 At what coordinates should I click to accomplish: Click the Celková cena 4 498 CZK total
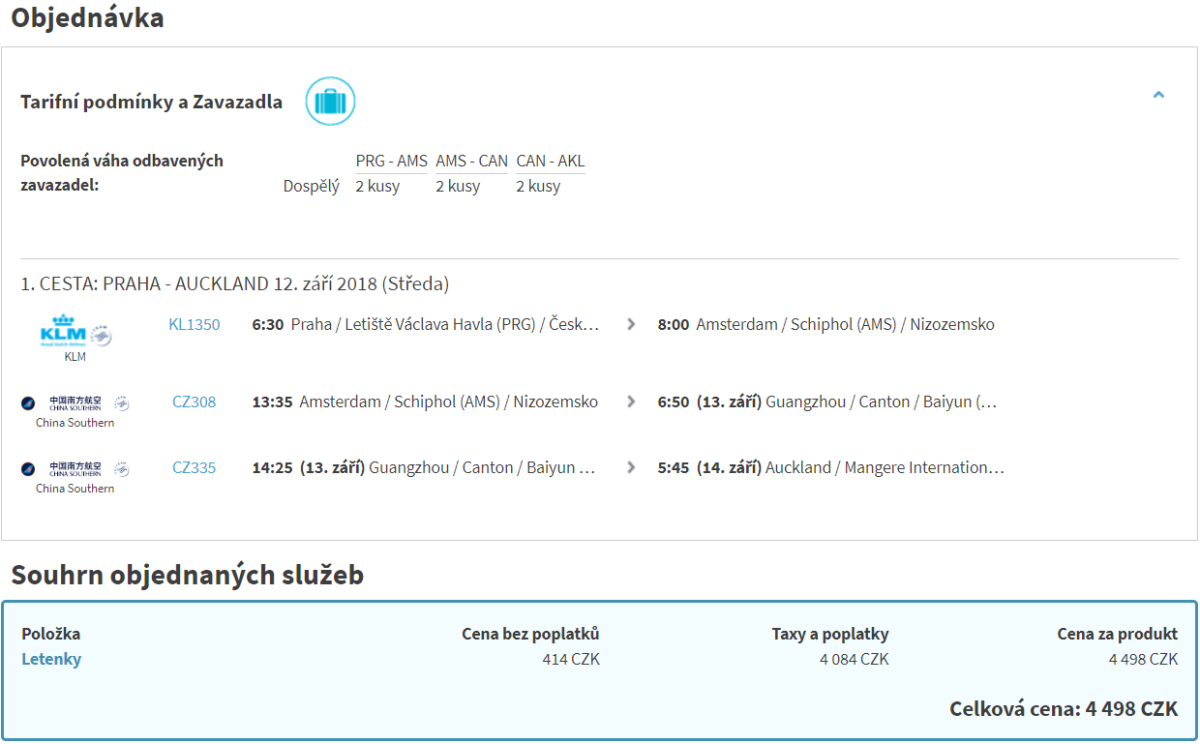click(x=1063, y=708)
